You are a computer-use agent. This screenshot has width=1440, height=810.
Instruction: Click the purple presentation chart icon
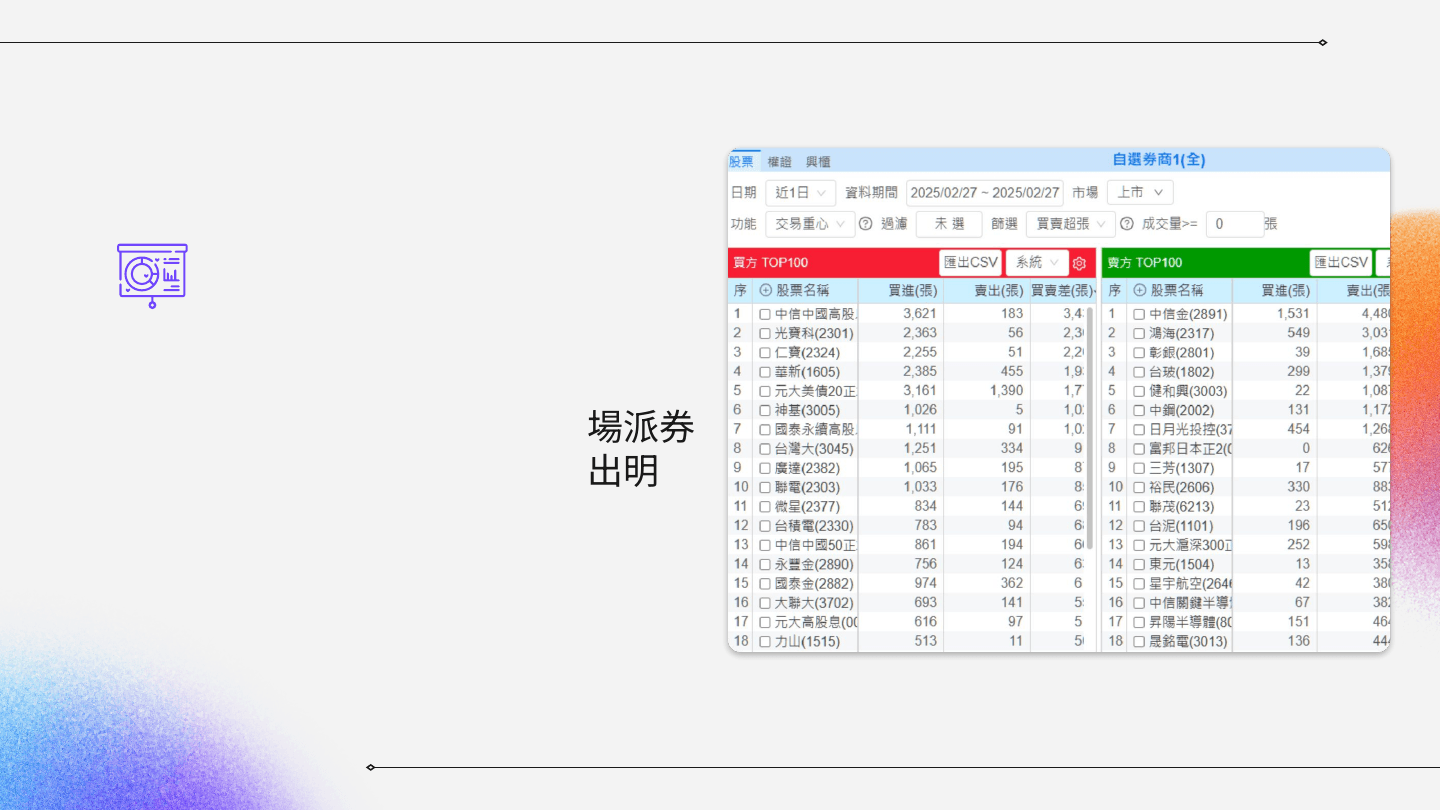tap(152, 275)
